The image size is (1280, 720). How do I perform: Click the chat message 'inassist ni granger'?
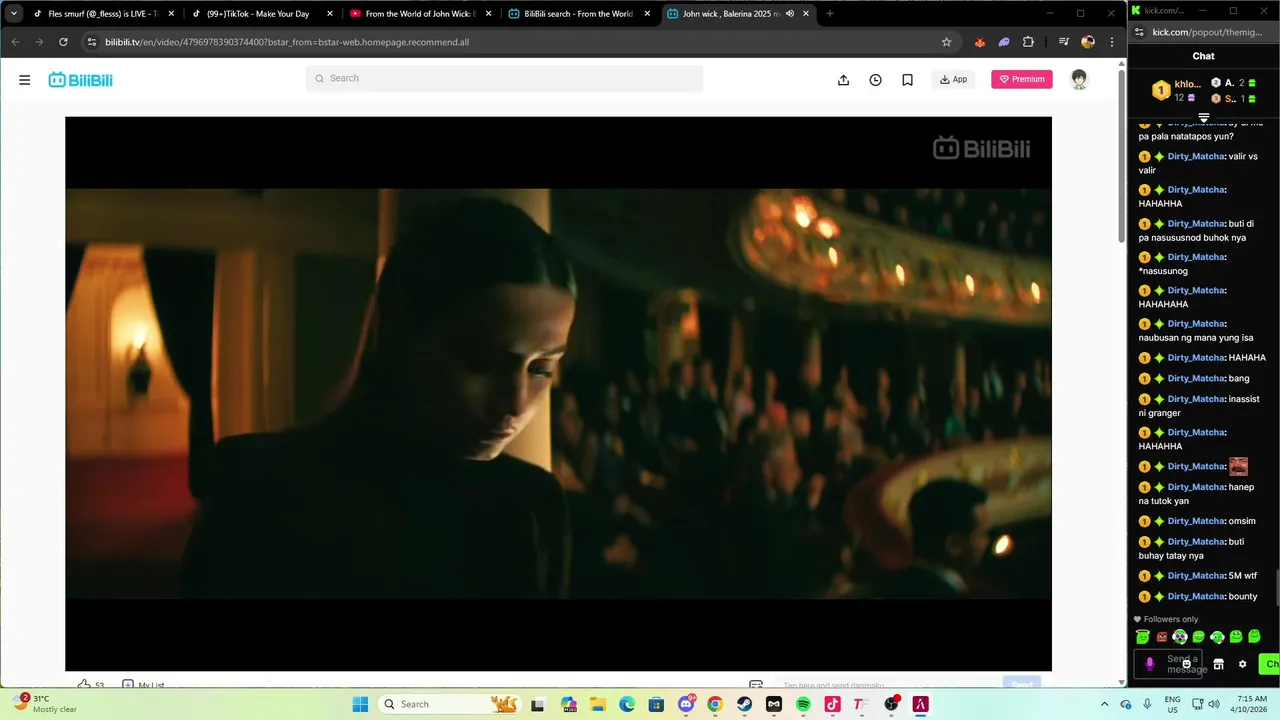(1199, 406)
